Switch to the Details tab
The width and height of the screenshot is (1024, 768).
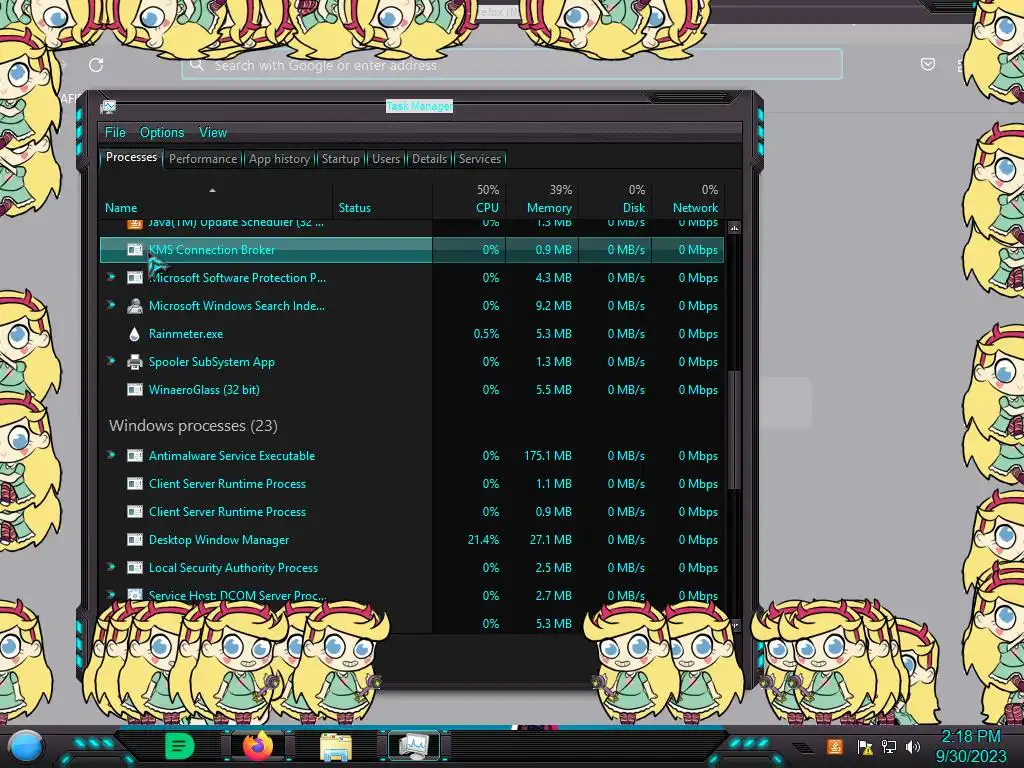[430, 159]
